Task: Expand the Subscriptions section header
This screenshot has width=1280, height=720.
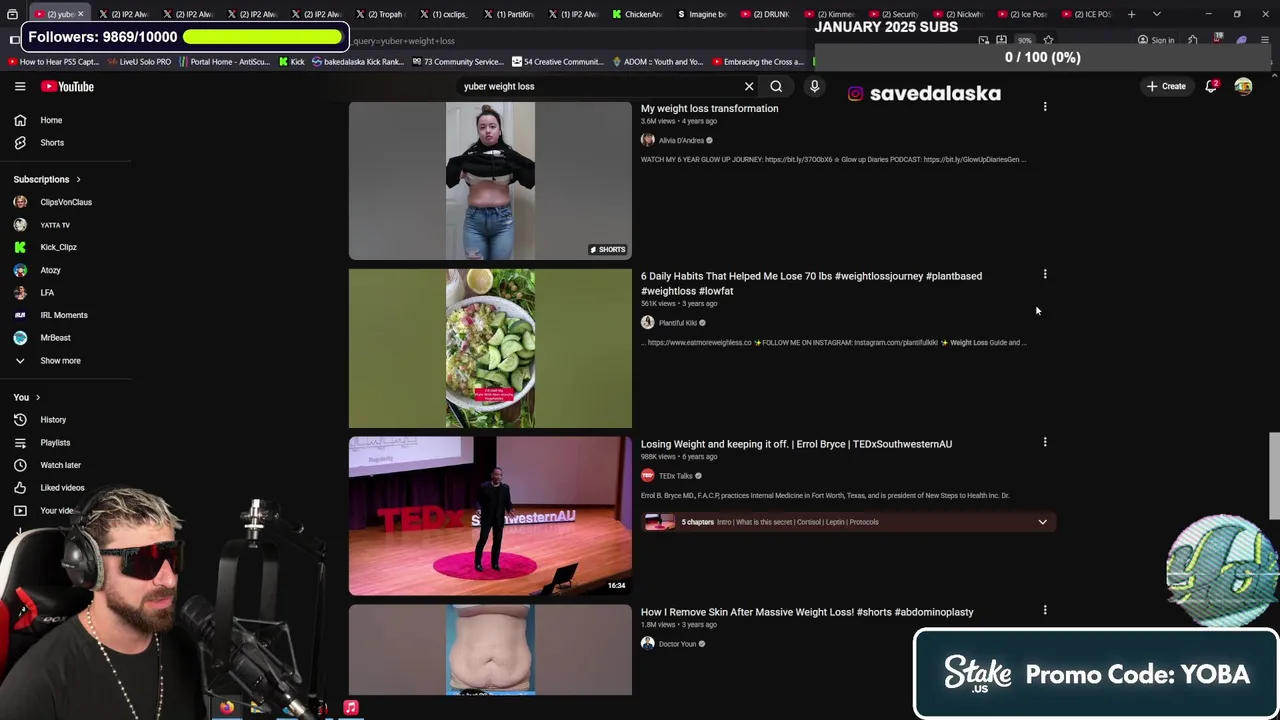Action: pos(48,179)
